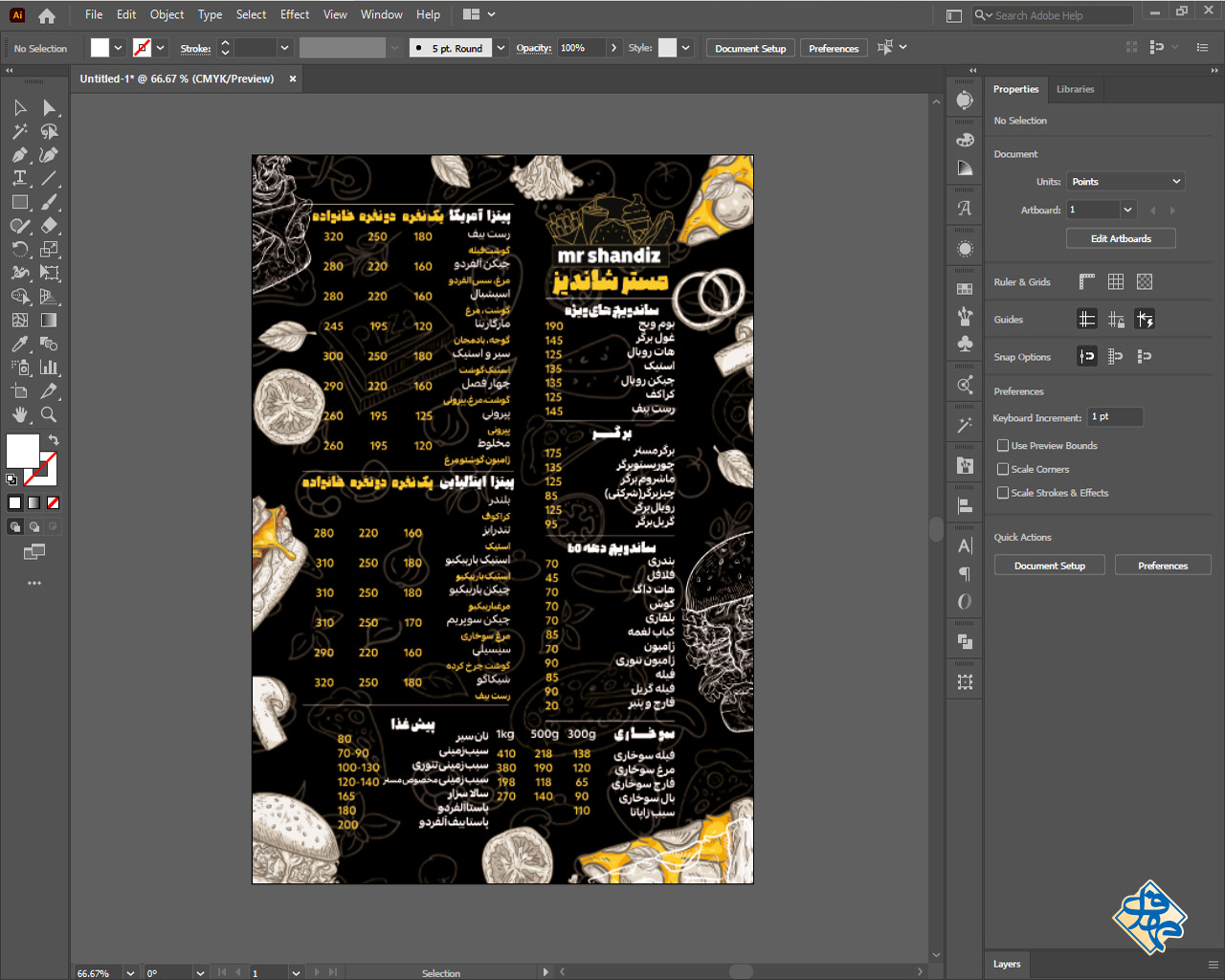Select the Paintbrush tool
The height and width of the screenshot is (980, 1225).
point(50,202)
